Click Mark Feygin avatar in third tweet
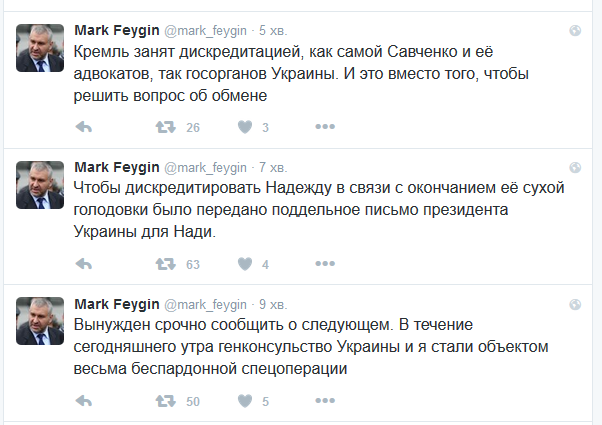This screenshot has width=602, height=425. [x=40, y=321]
